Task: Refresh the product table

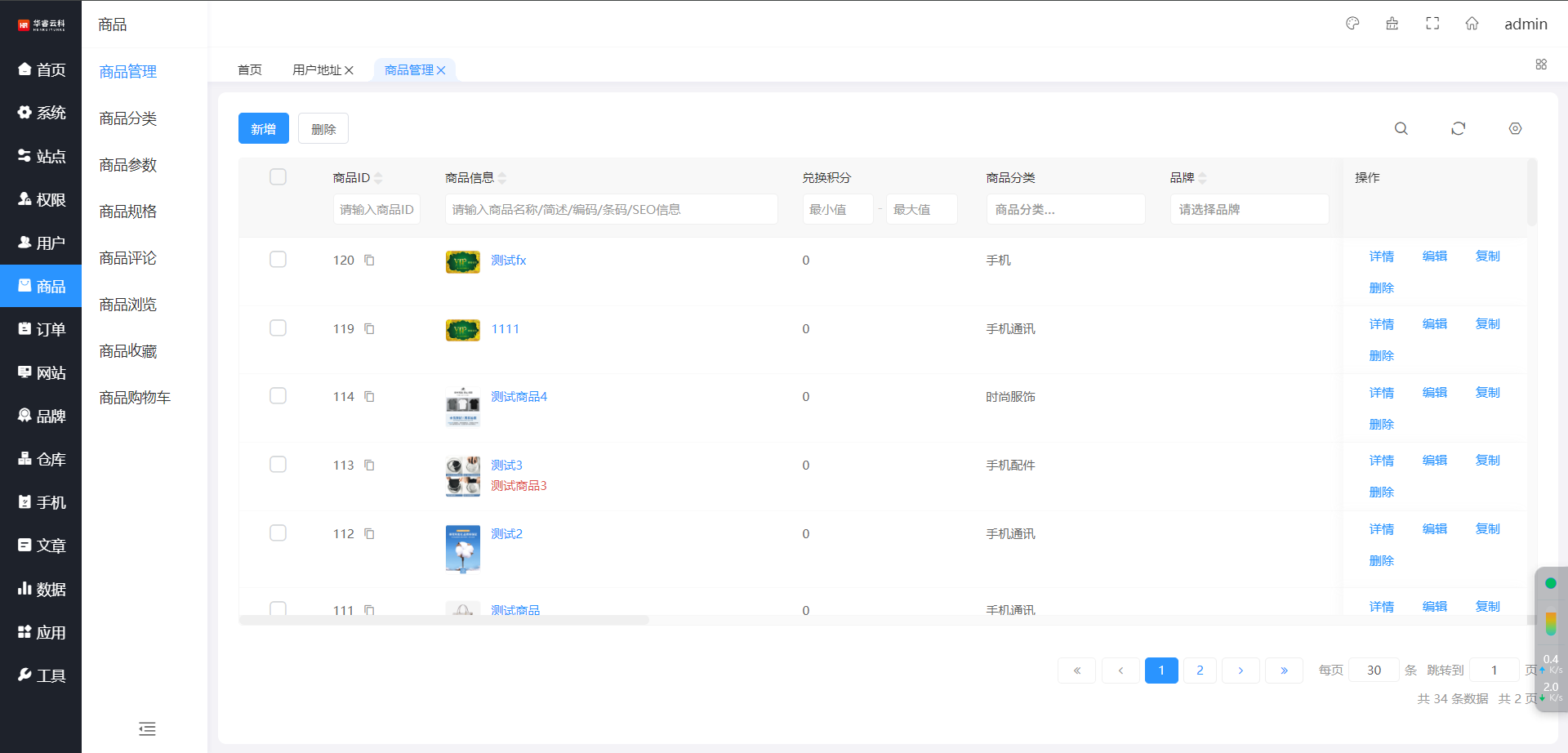Action: (x=1458, y=129)
